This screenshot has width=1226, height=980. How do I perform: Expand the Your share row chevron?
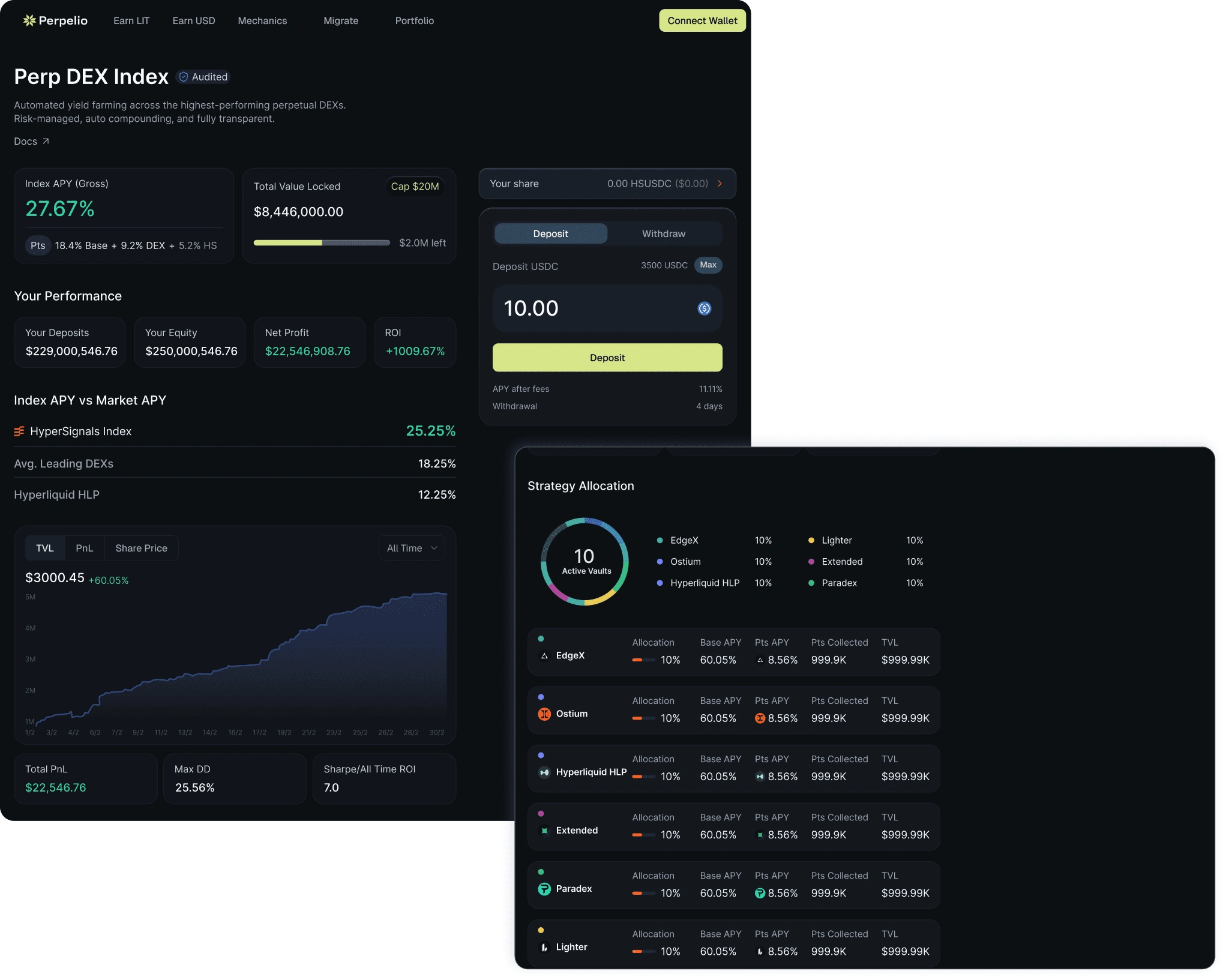720,184
